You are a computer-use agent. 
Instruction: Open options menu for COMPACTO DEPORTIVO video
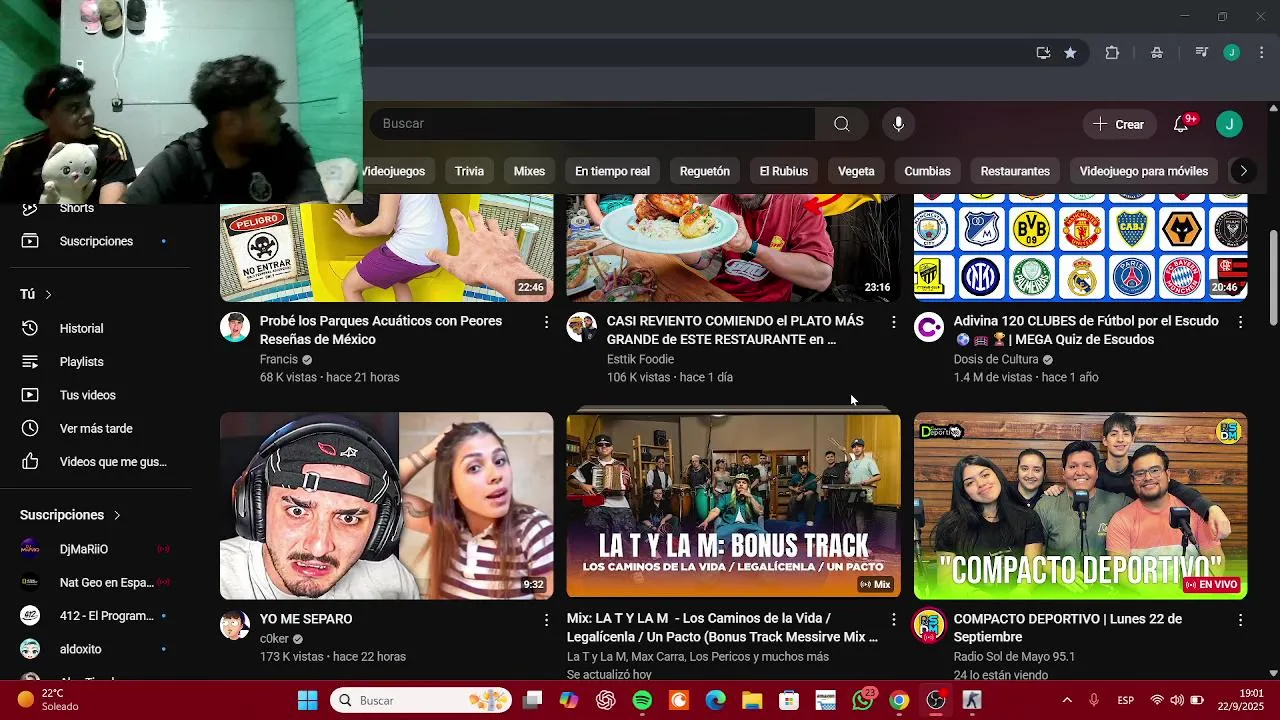(1240, 620)
